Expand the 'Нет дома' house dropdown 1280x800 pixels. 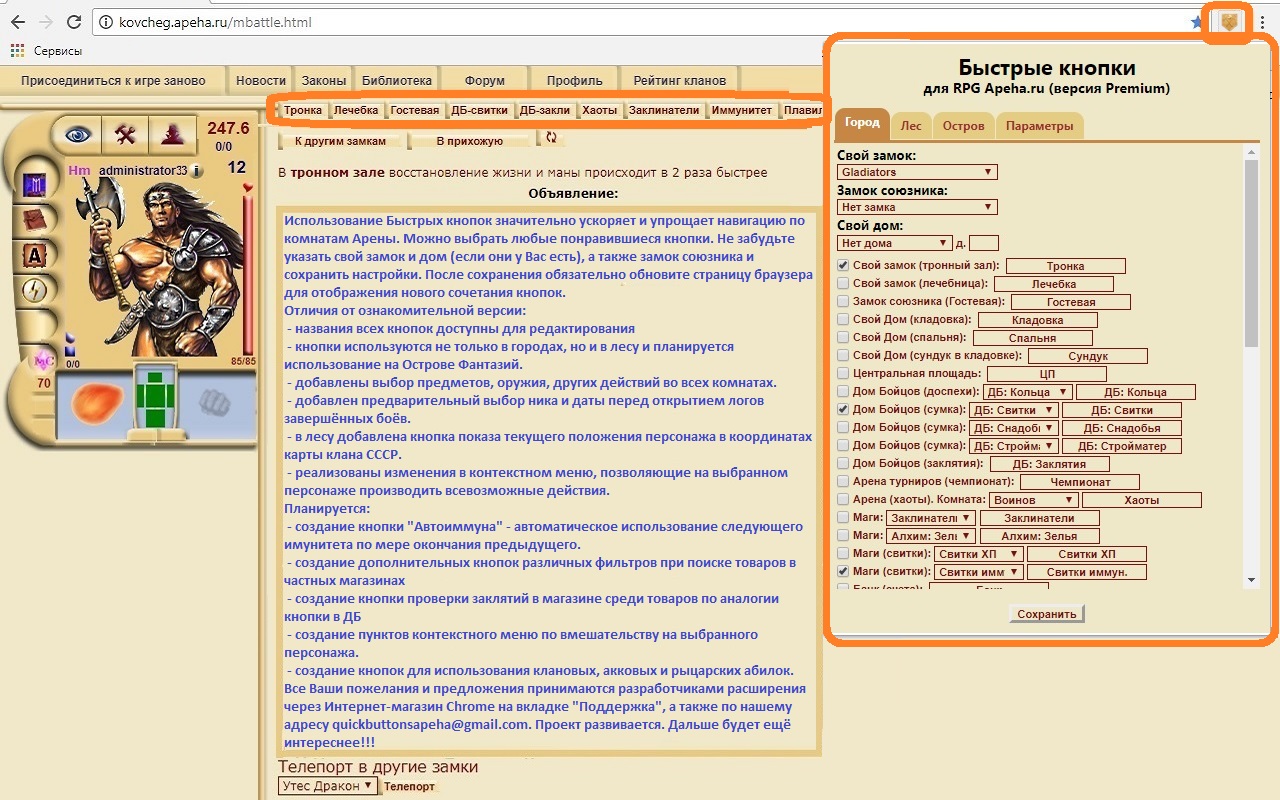(895, 243)
